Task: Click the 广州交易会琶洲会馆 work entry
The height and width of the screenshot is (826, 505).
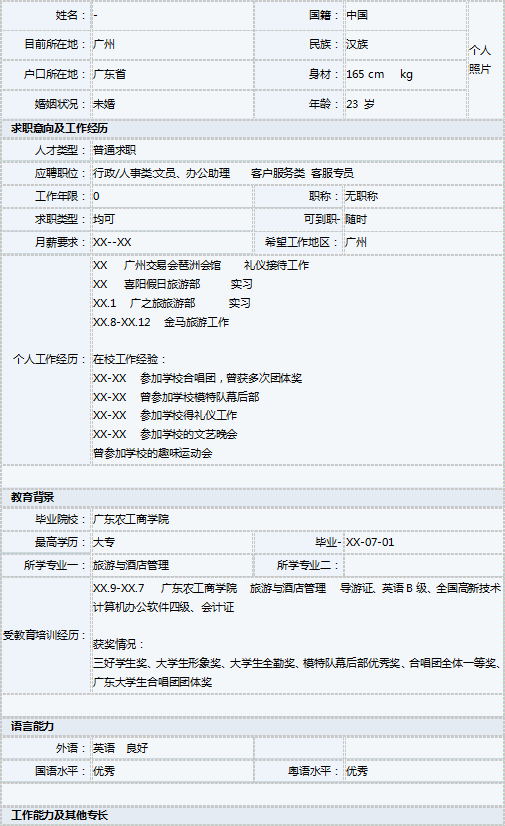Action: pos(172,265)
